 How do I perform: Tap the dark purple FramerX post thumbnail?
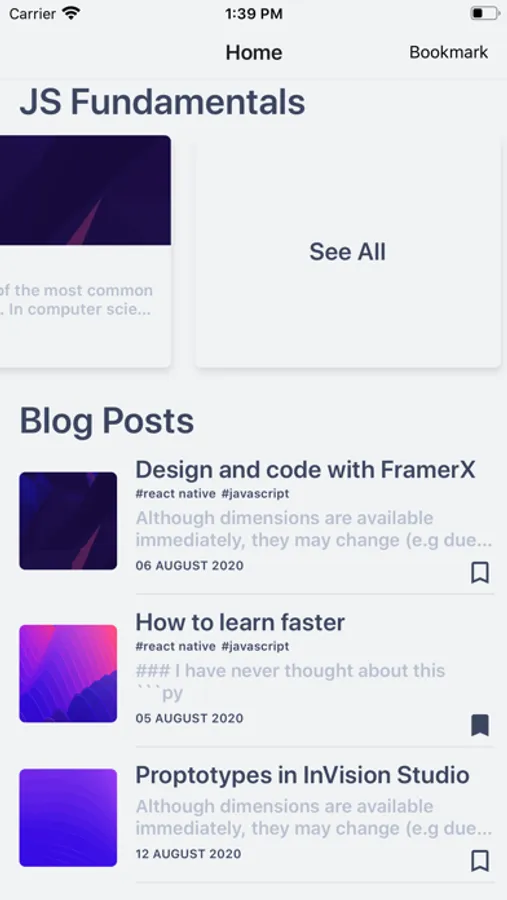(x=68, y=521)
